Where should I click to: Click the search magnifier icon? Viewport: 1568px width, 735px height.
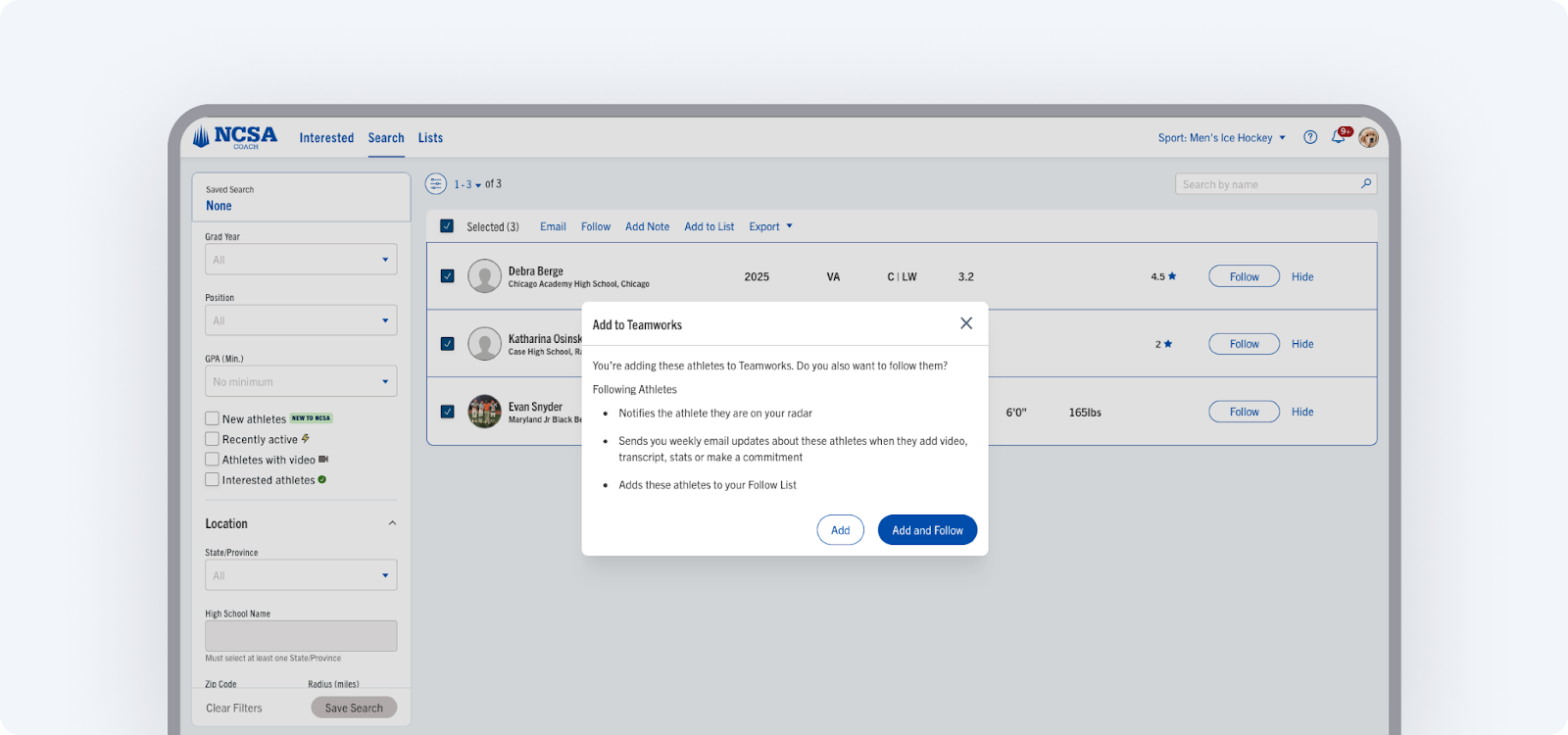[1366, 183]
